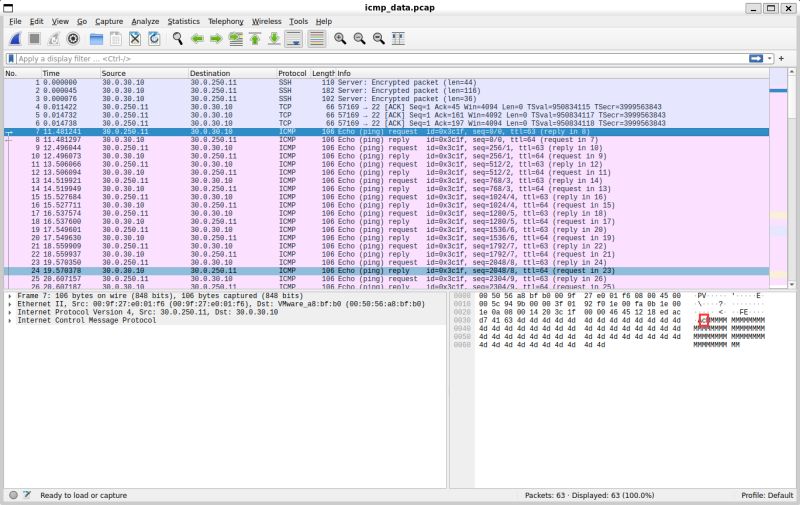This screenshot has width=800, height=505.
Task: Select packet 19 Echo request seq=1536/6
Action: 386,230
